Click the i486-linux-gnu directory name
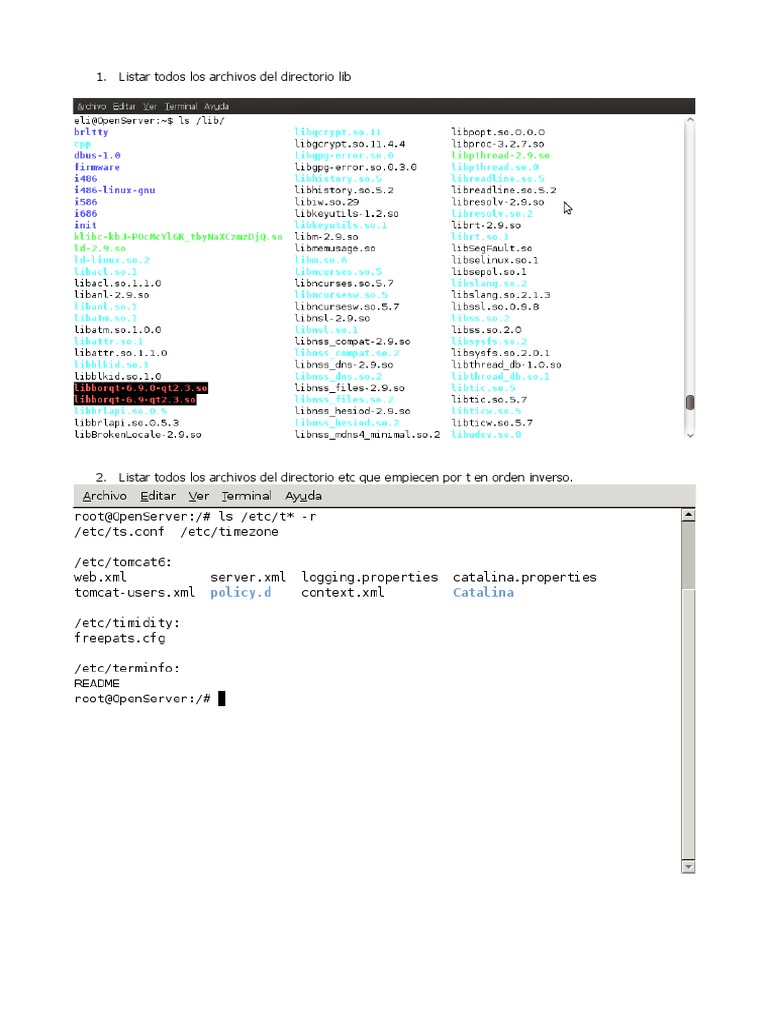Image resolution: width=768 pixels, height=1024 pixels. [114, 190]
